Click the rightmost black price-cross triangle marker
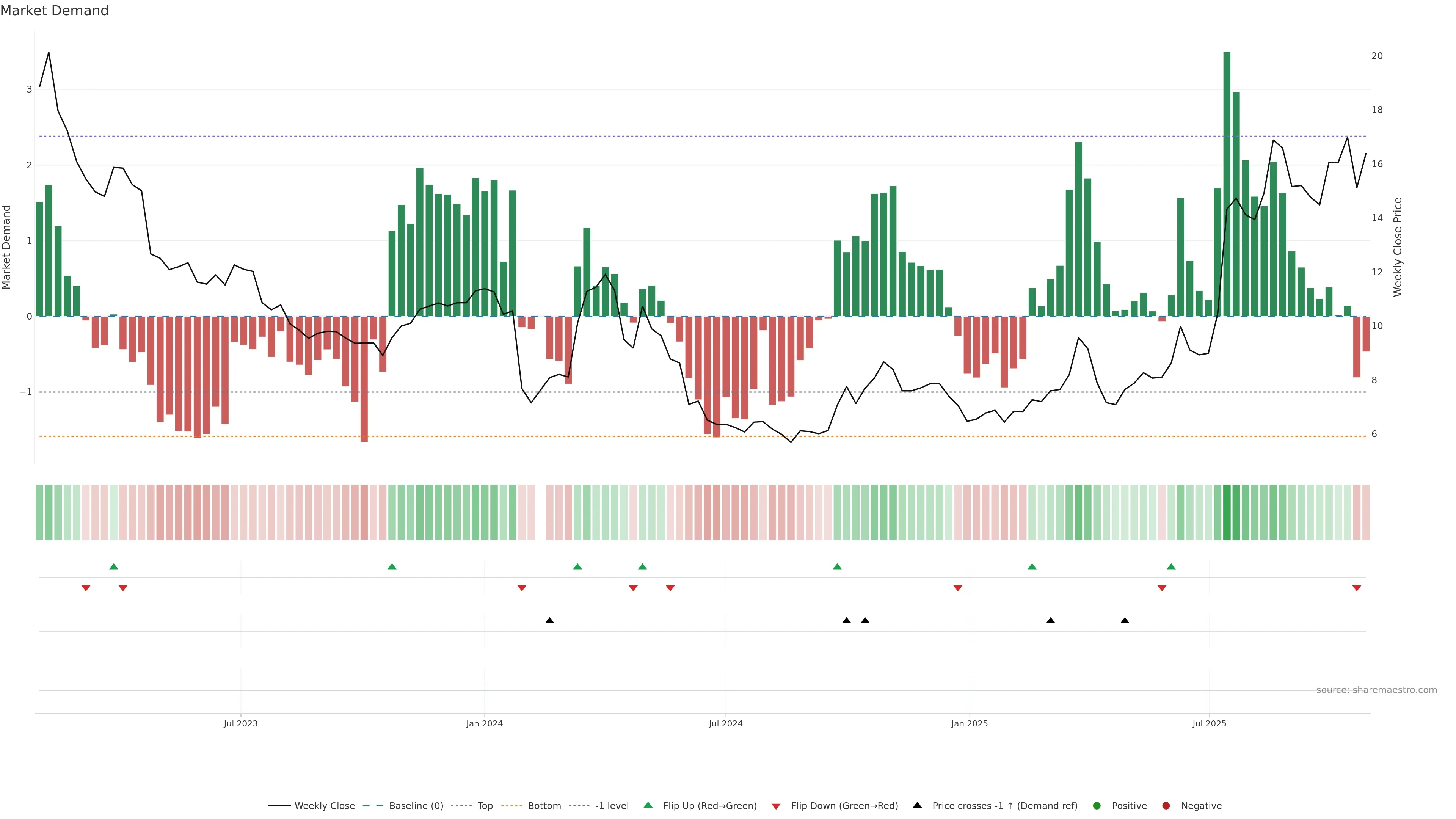 tap(1125, 621)
